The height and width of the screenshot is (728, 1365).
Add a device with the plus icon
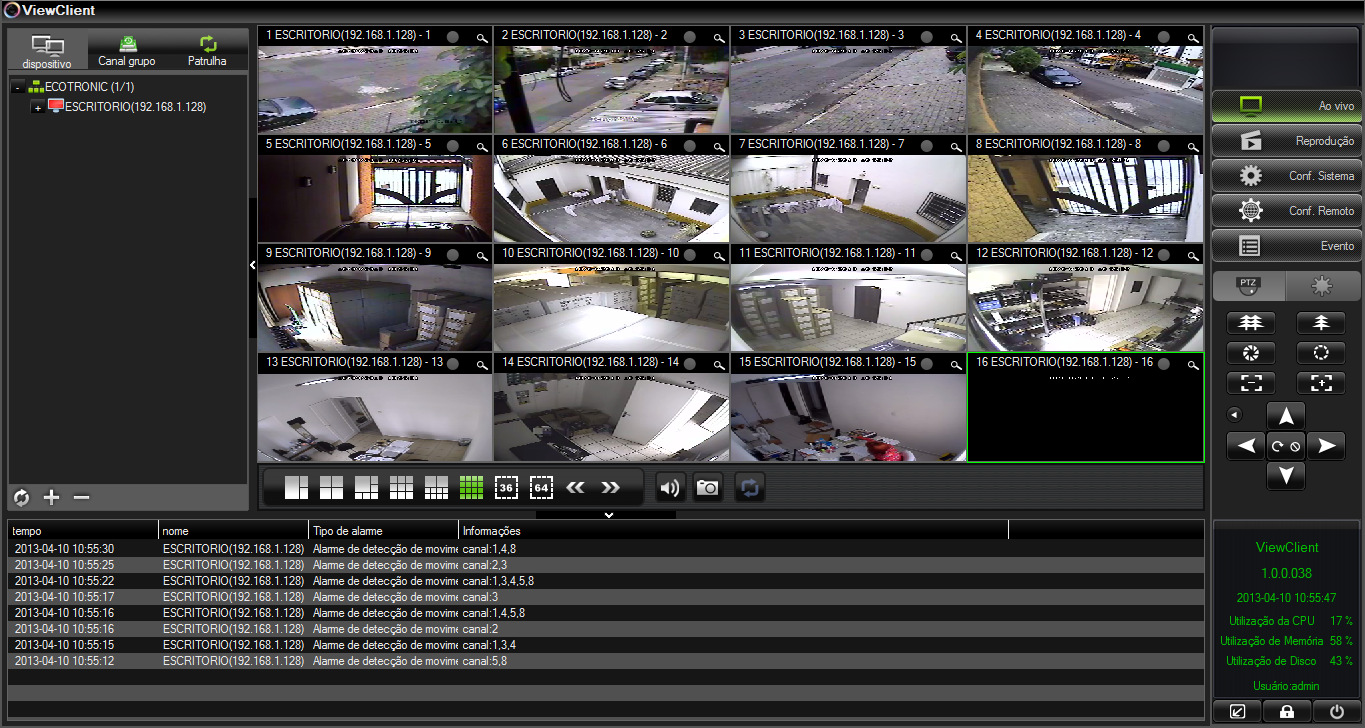pos(52,498)
